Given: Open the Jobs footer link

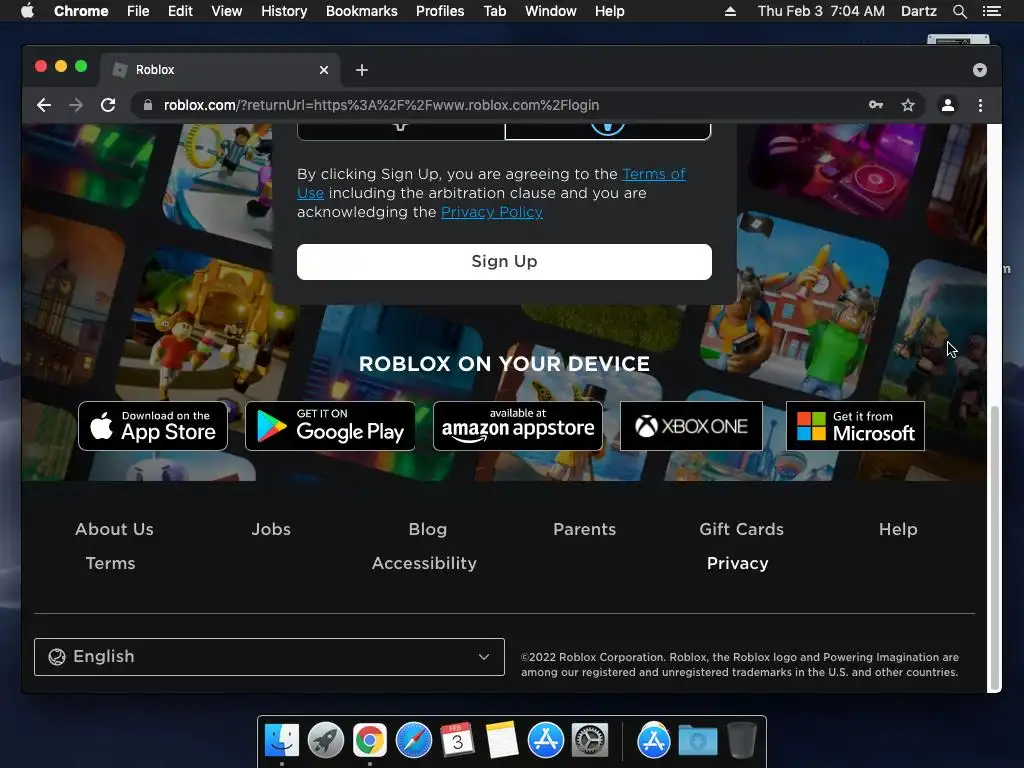Looking at the screenshot, I should [x=271, y=529].
